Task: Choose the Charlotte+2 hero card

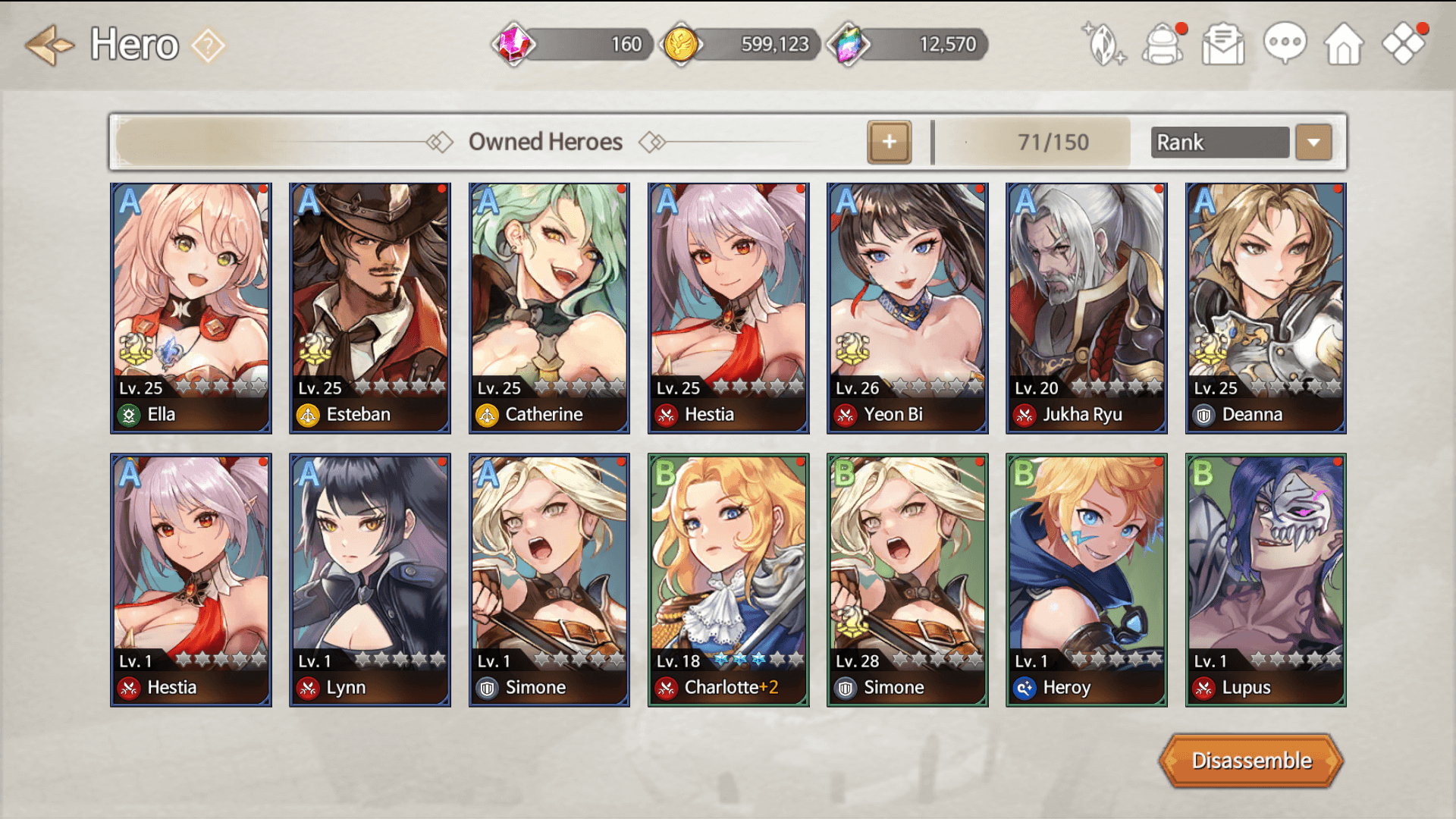Action: [x=729, y=580]
